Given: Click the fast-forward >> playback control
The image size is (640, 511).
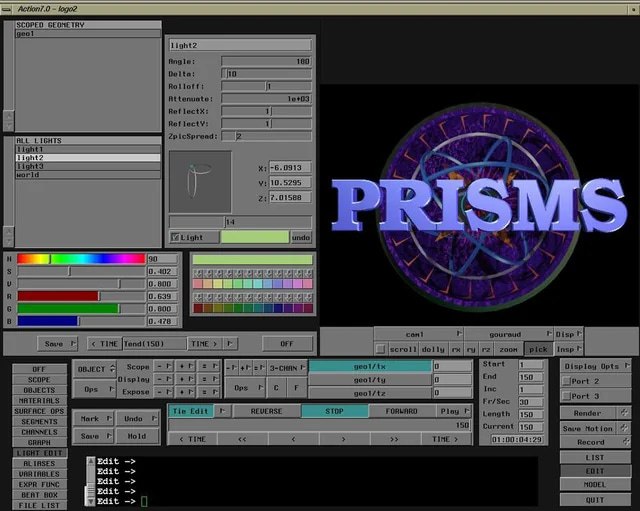Looking at the screenshot, I should pyautogui.click(x=394, y=439).
